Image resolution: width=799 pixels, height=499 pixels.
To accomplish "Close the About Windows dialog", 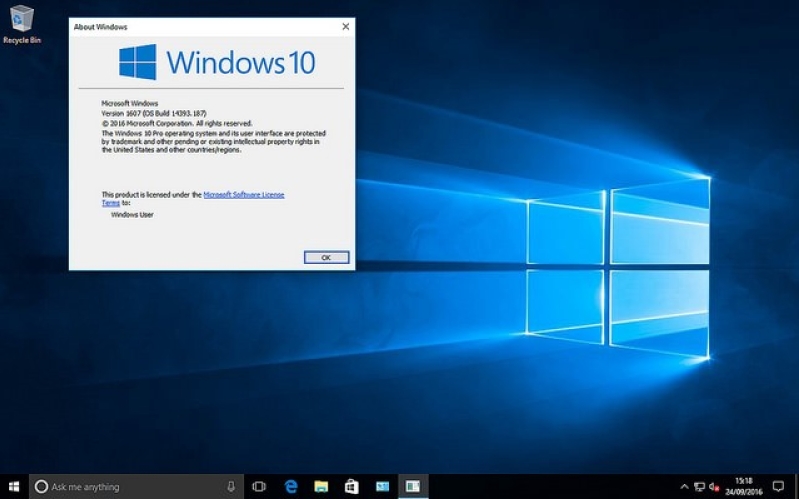I will point(345,27).
